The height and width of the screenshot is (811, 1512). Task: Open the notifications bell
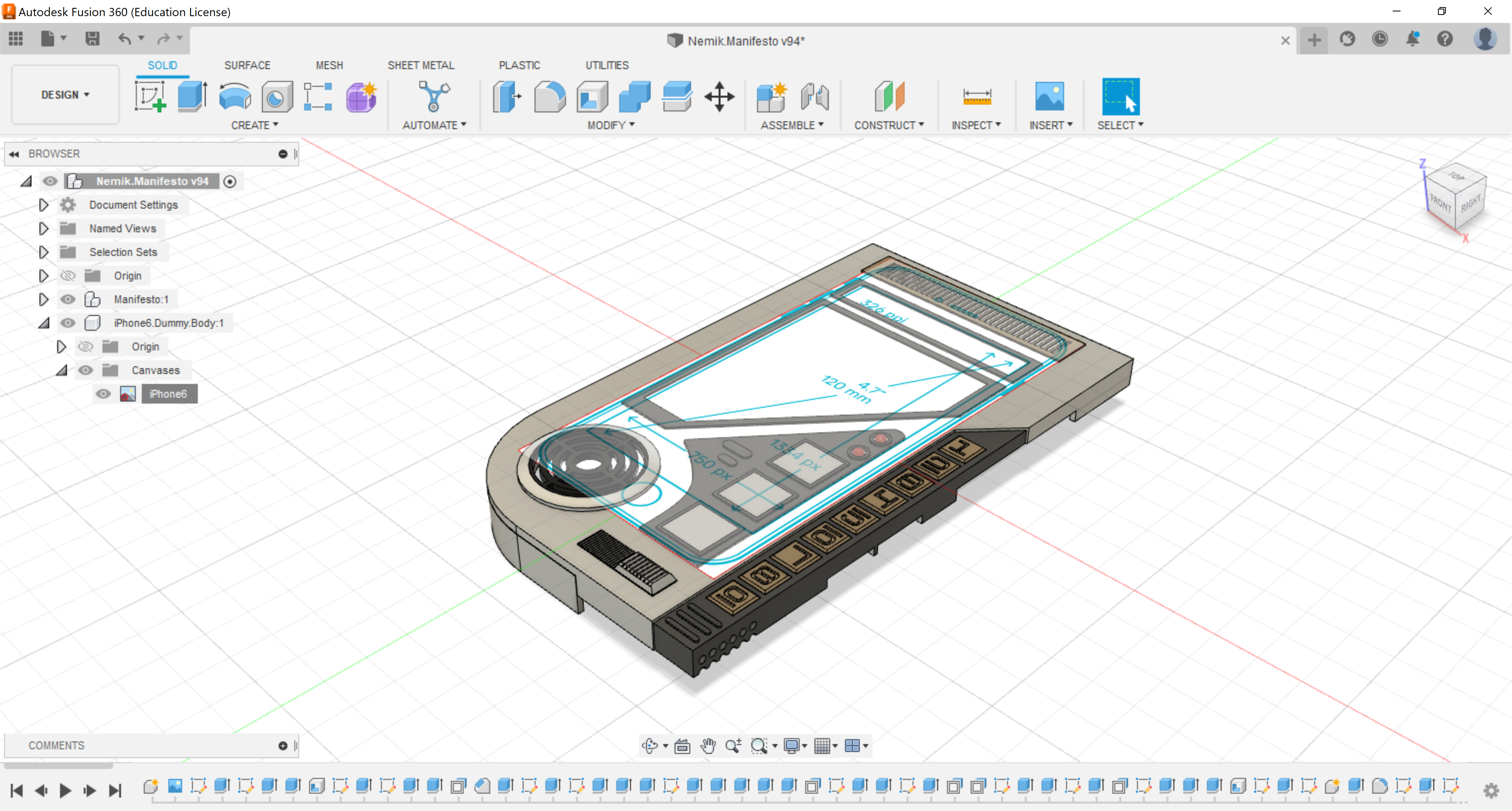(1412, 39)
